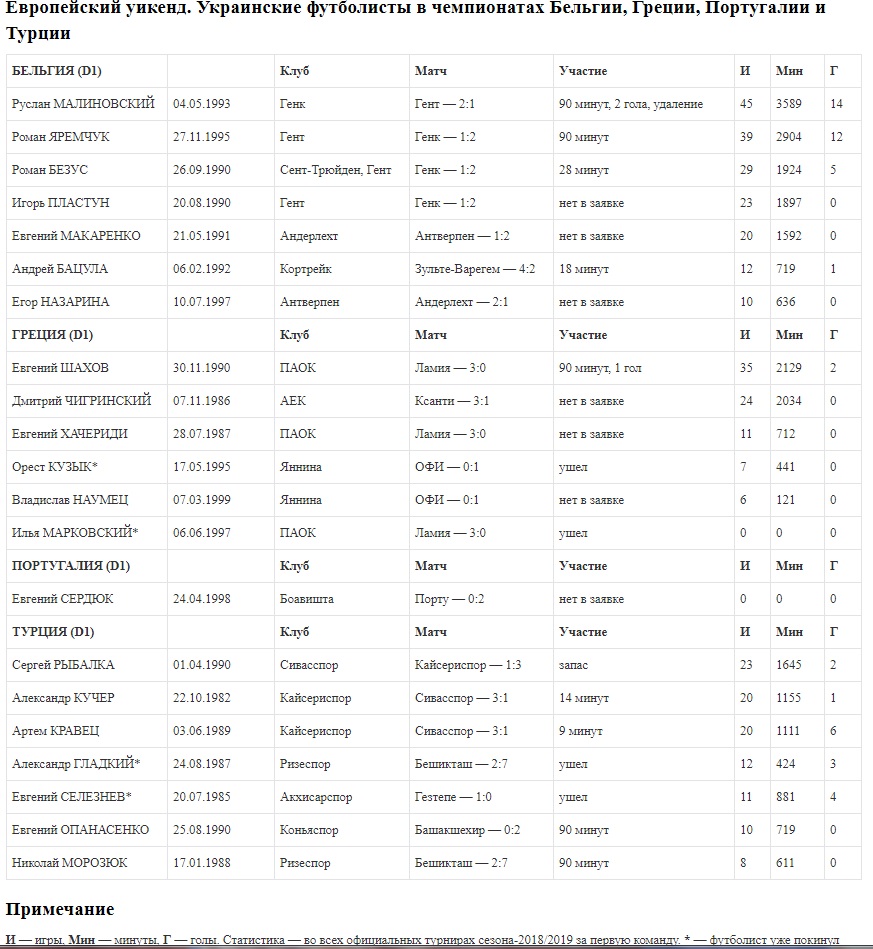Select the БЕЛЬГИЯ (D1) header cell
This screenshot has height=949, width=873.
pos(57,71)
